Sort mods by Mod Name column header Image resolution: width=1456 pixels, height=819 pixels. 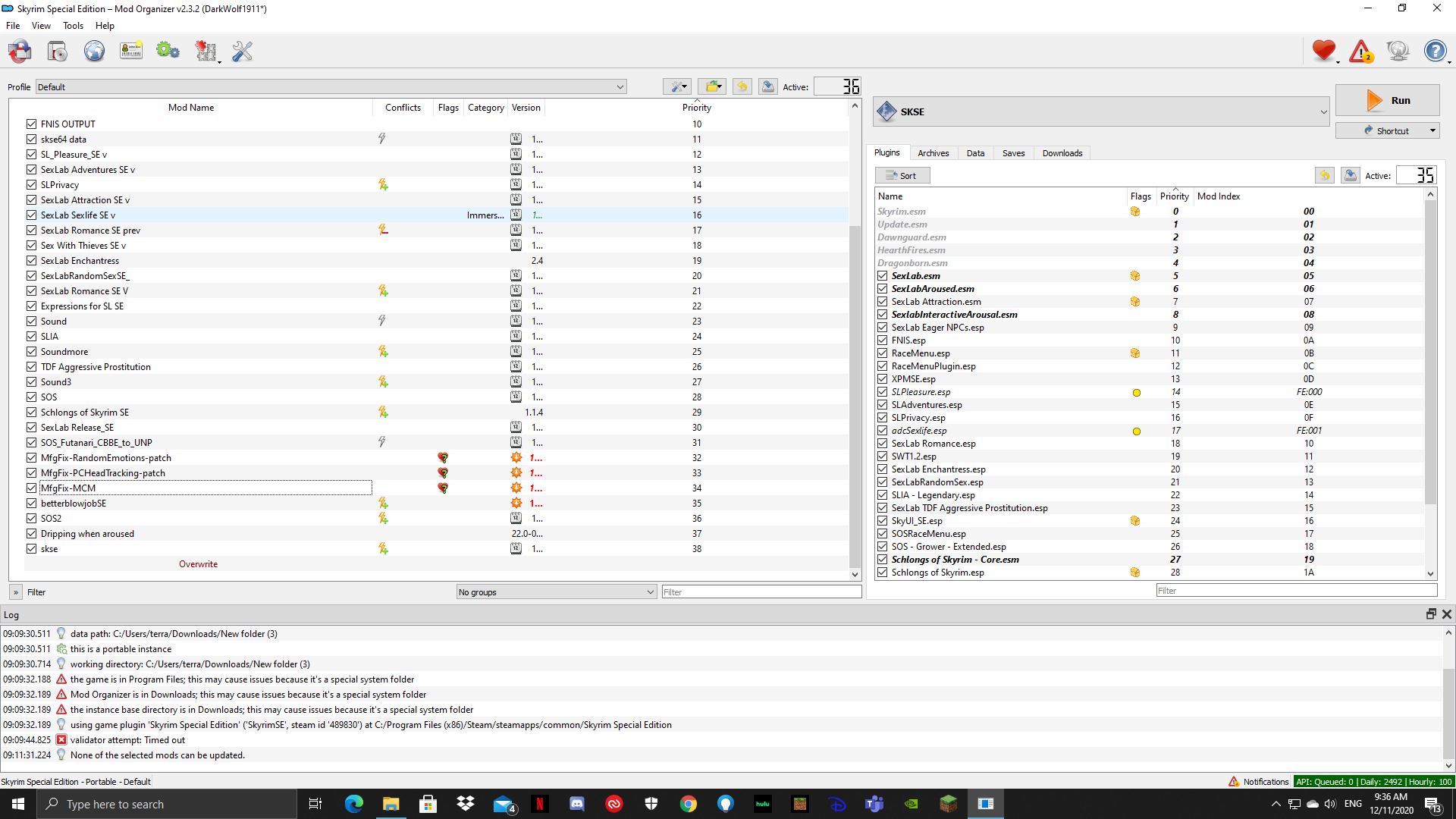tap(191, 108)
